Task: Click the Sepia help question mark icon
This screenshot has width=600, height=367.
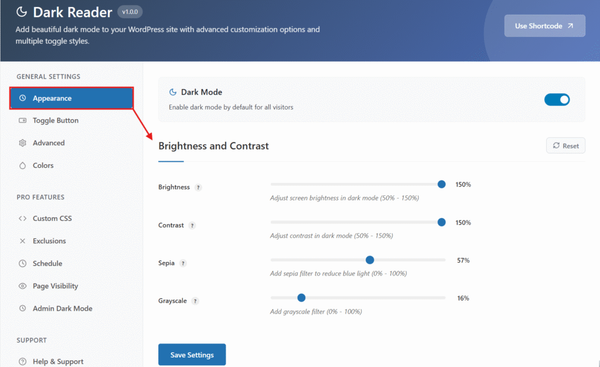Action: click(x=183, y=263)
